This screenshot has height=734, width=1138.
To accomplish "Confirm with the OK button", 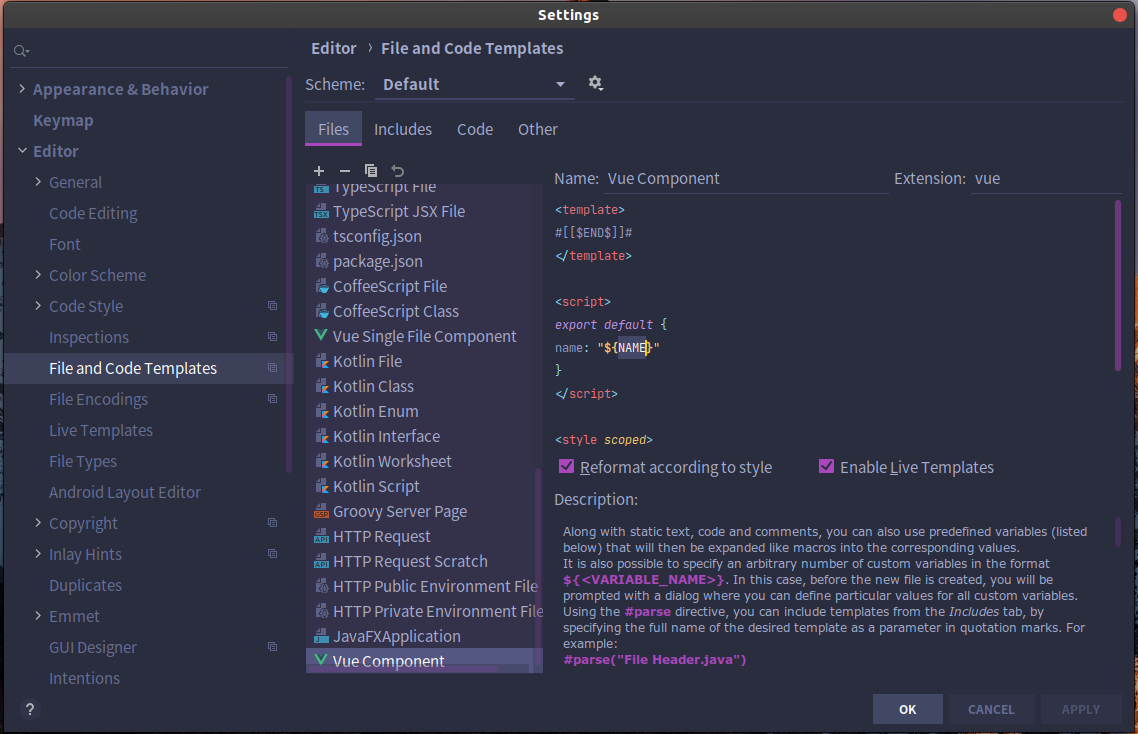I will point(907,709).
